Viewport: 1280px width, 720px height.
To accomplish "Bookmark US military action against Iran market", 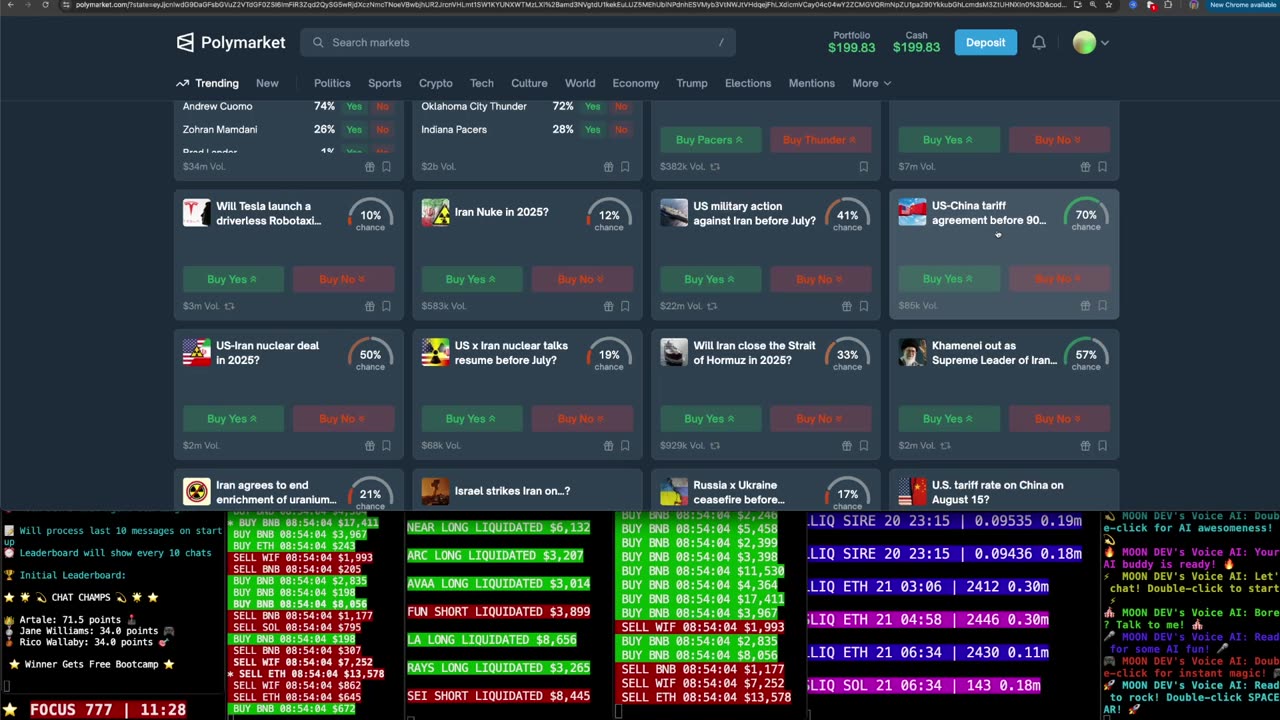I will coord(863,306).
